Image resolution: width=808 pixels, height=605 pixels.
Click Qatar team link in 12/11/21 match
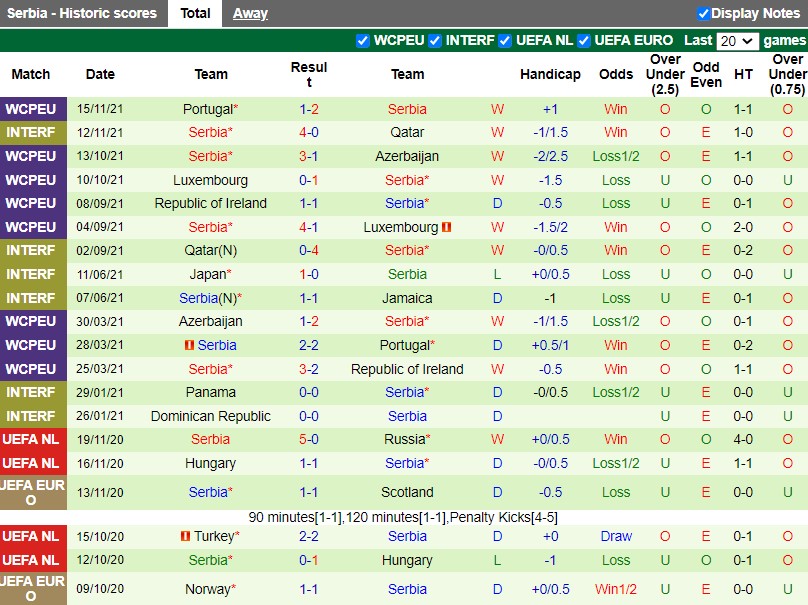pos(407,132)
